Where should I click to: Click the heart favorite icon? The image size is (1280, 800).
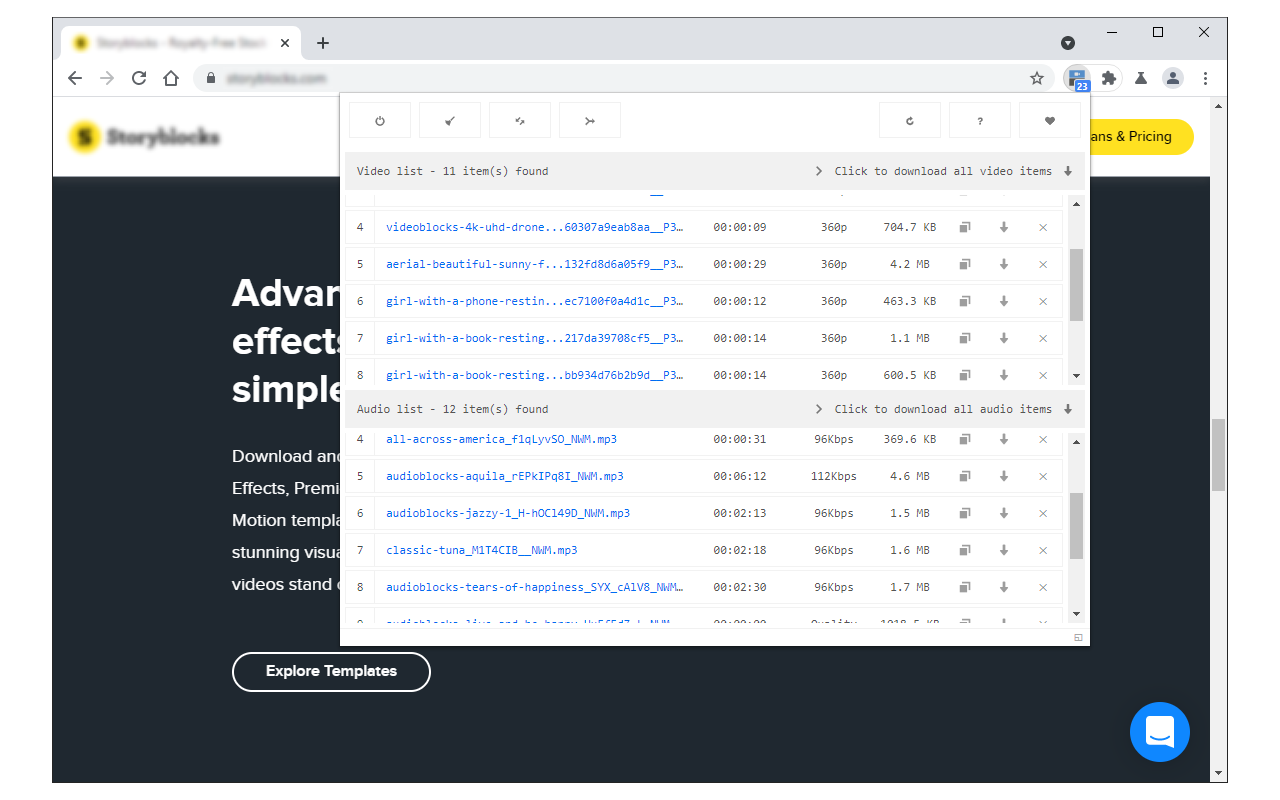tap(1049, 119)
